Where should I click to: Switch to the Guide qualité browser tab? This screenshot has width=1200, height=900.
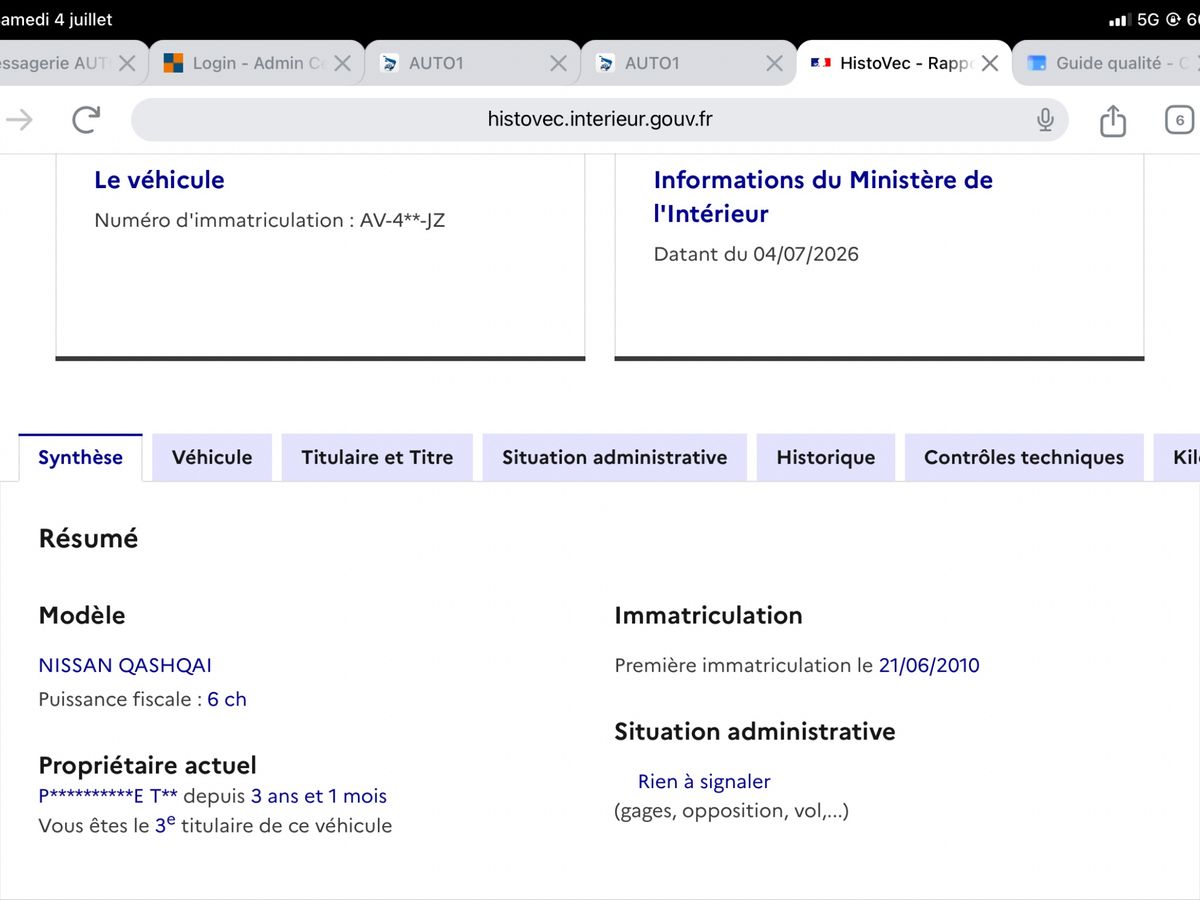(x=1106, y=63)
